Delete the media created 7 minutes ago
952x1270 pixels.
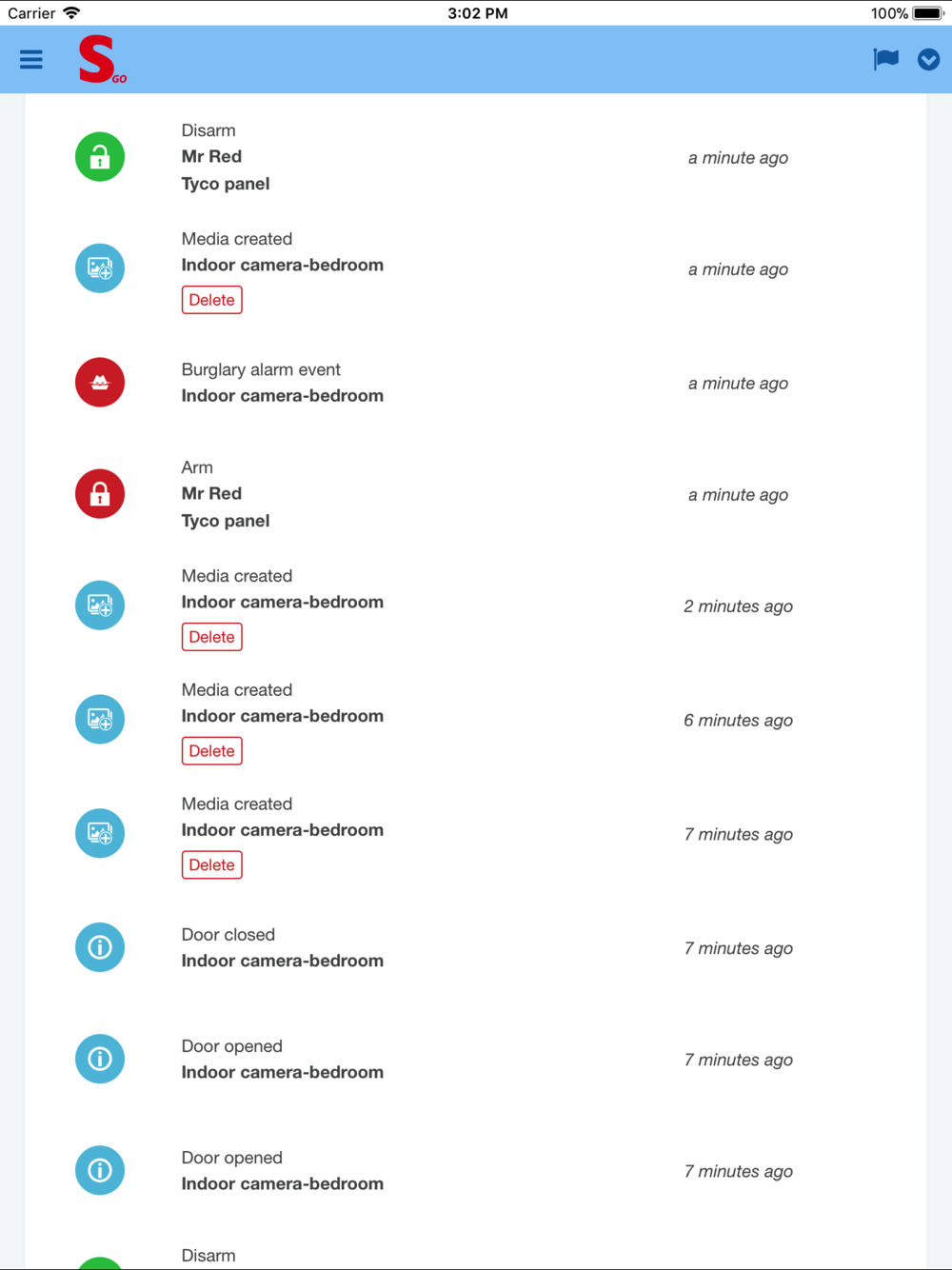(x=211, y=865)
